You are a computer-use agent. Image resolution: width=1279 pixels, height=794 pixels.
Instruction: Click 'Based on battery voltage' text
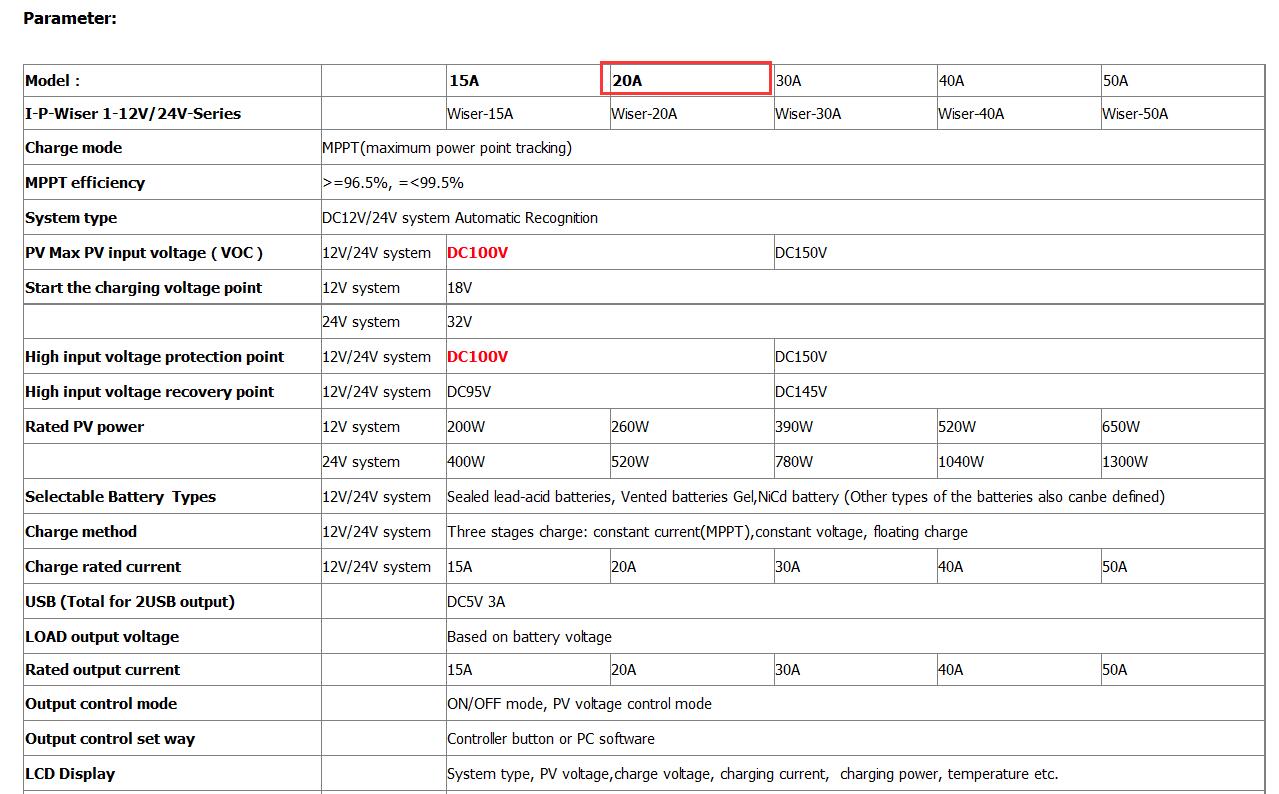tap(529, 637)
